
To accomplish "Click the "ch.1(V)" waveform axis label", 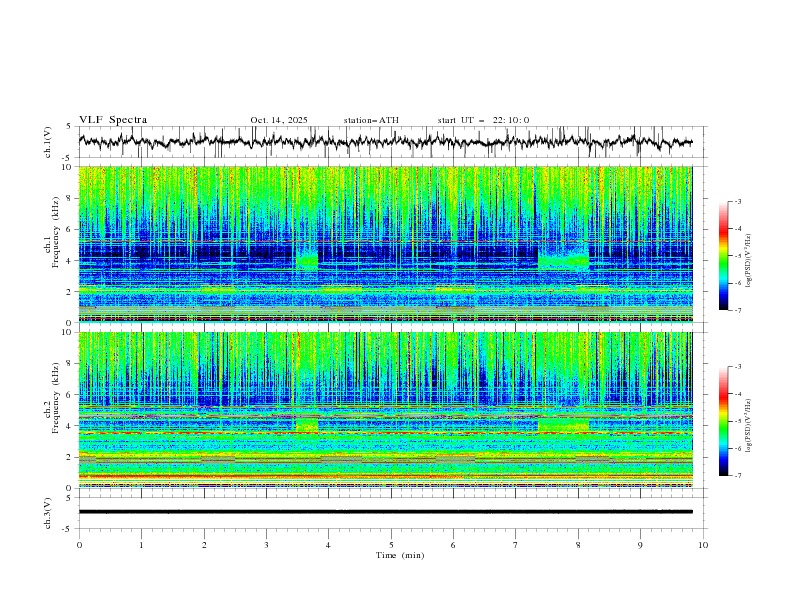I will coord(48,142).
